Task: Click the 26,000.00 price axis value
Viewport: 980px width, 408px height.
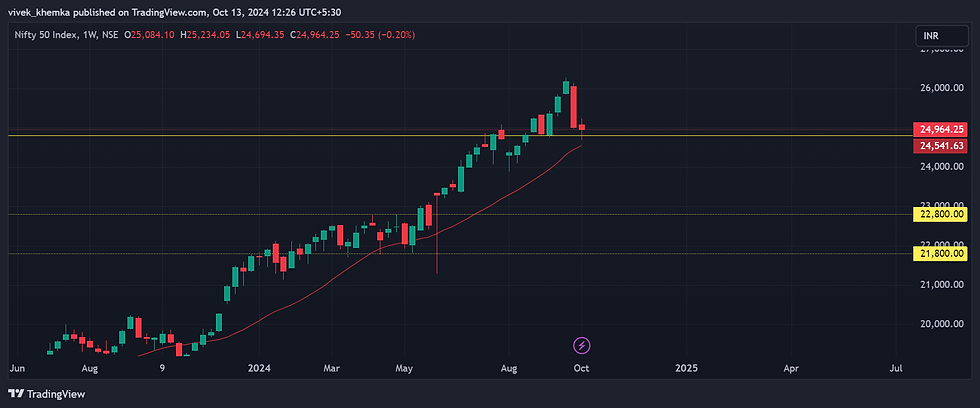Action: [941, 88]
